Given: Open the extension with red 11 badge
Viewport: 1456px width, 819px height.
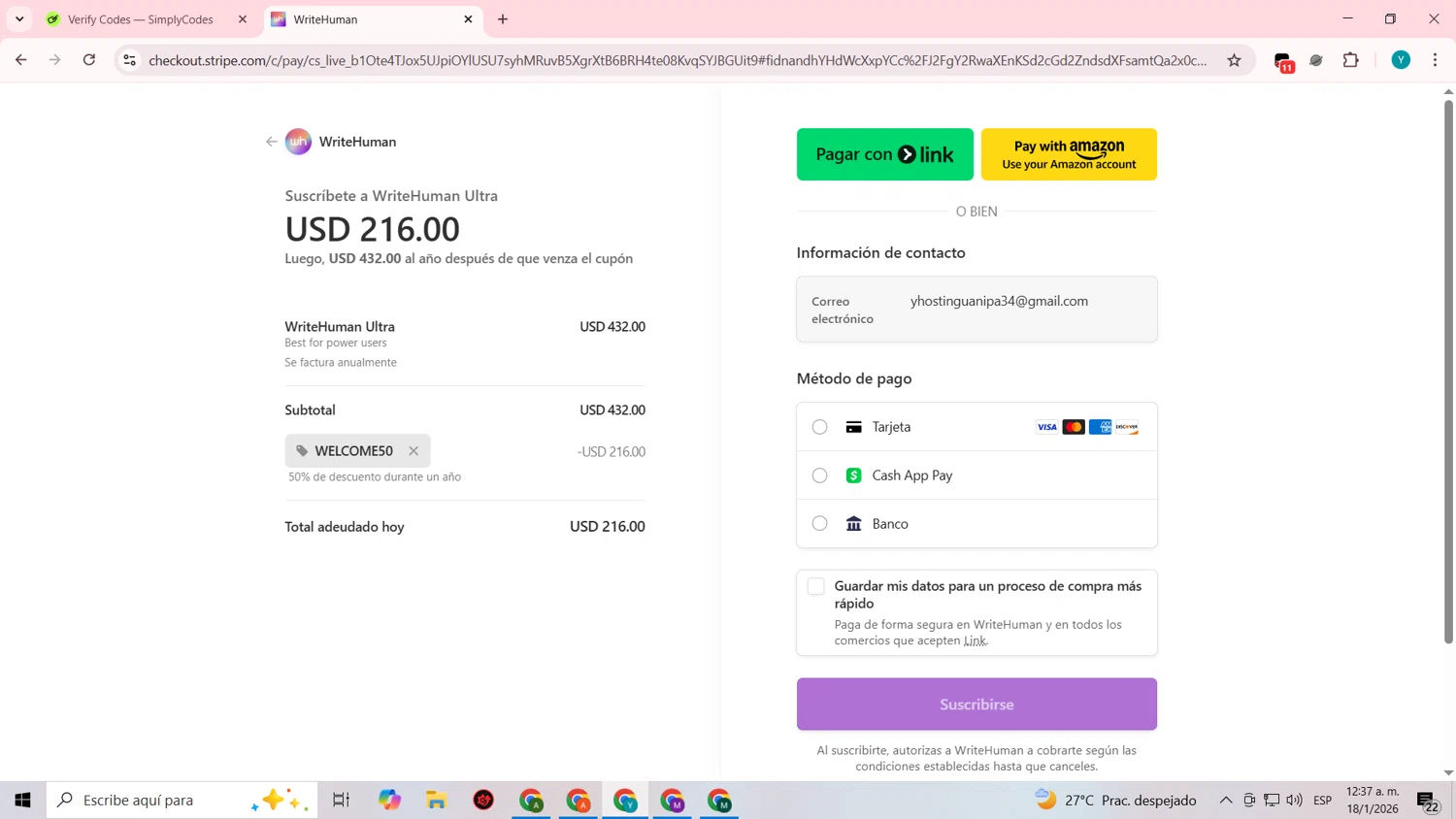Looking at the screenshot, I should point(1283,61).
